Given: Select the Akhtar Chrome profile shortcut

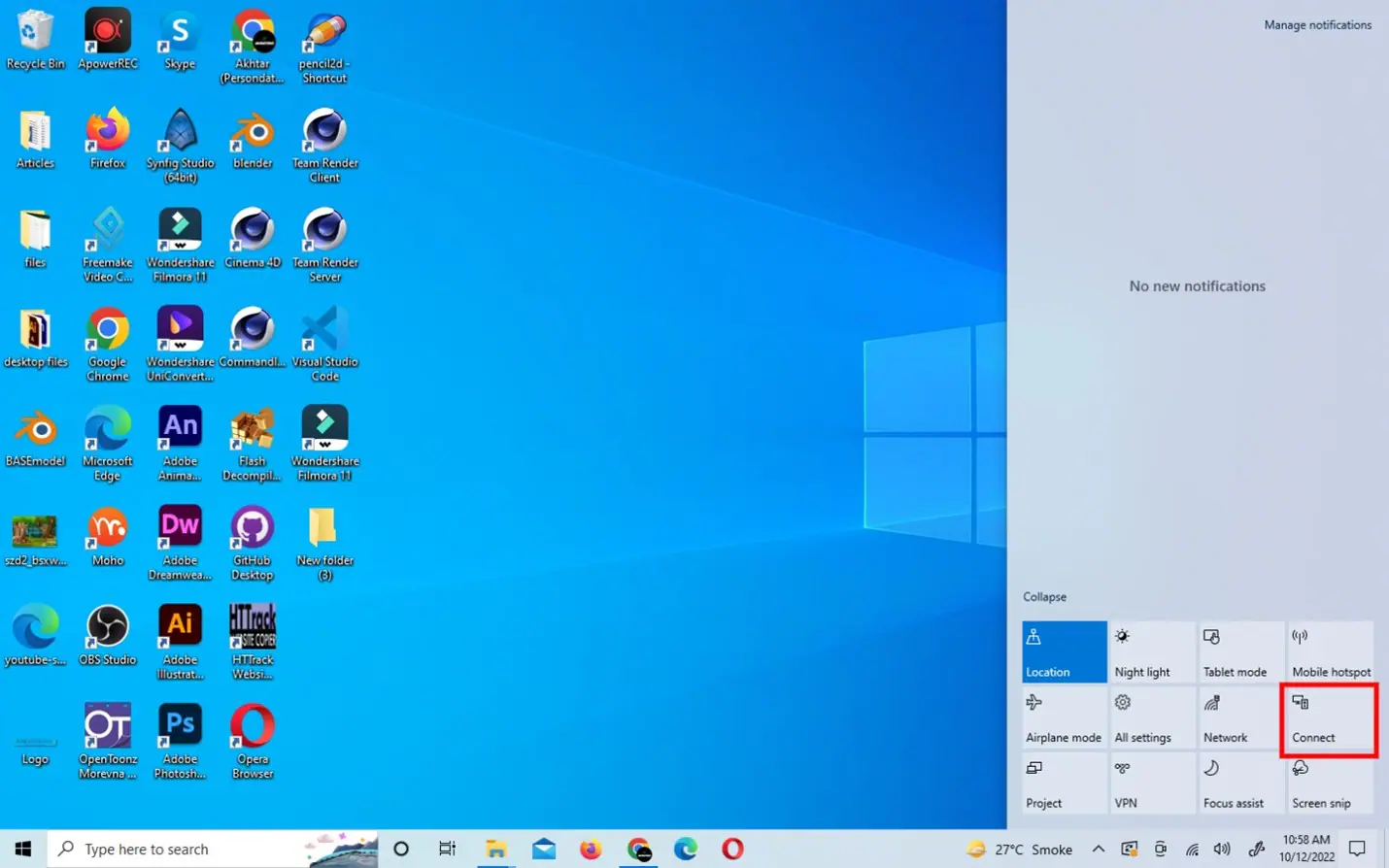Looking at the screenshot, I should (253, 47).
